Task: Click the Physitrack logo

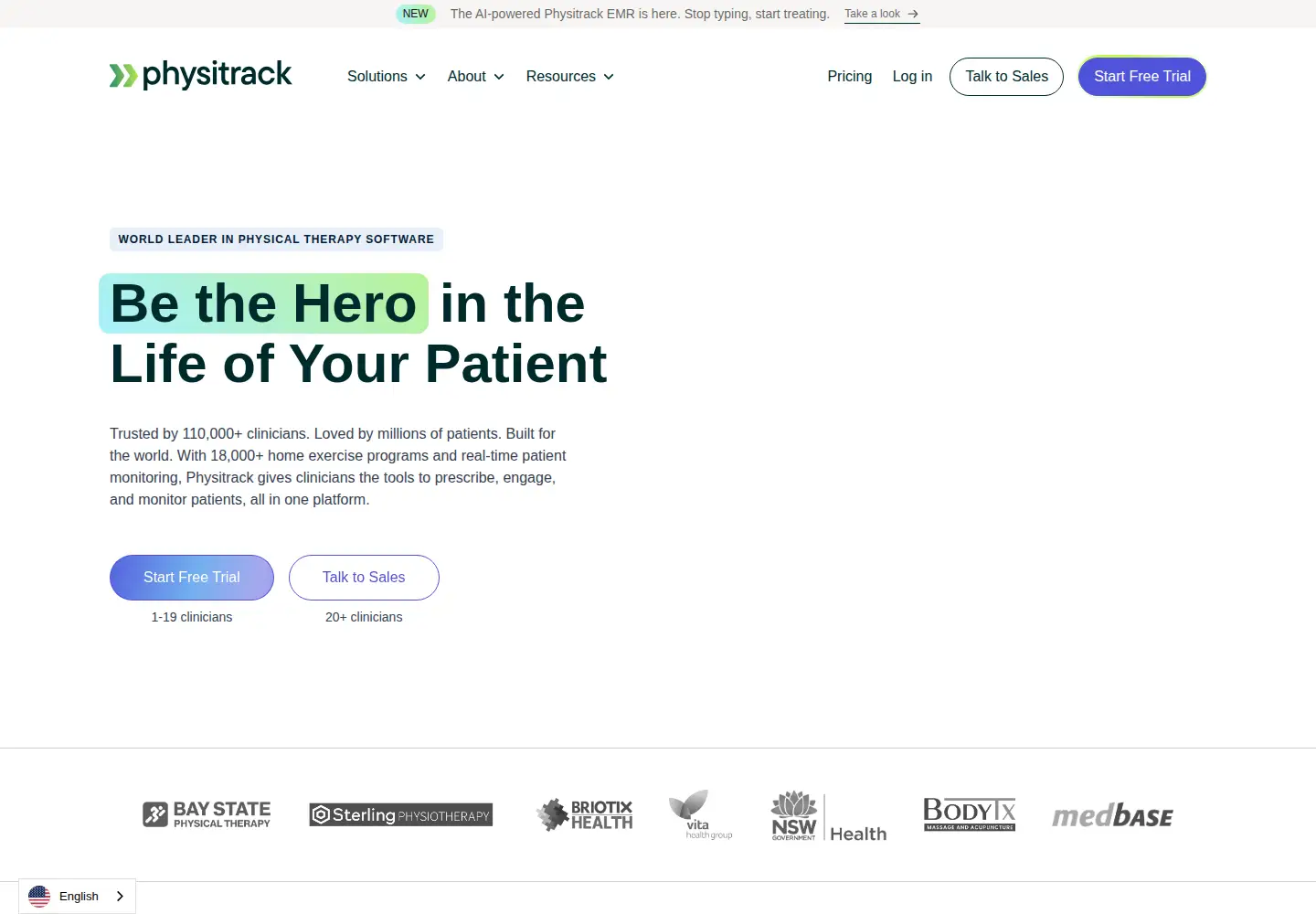Action: click(x=200, y=75)
